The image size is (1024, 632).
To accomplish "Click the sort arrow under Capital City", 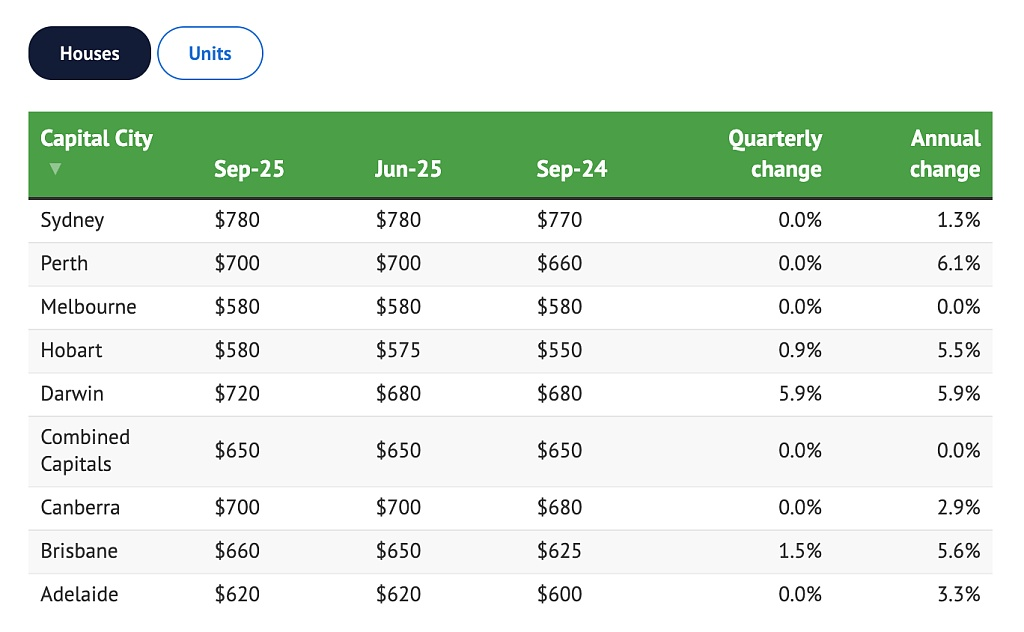I will pos(55,169).
